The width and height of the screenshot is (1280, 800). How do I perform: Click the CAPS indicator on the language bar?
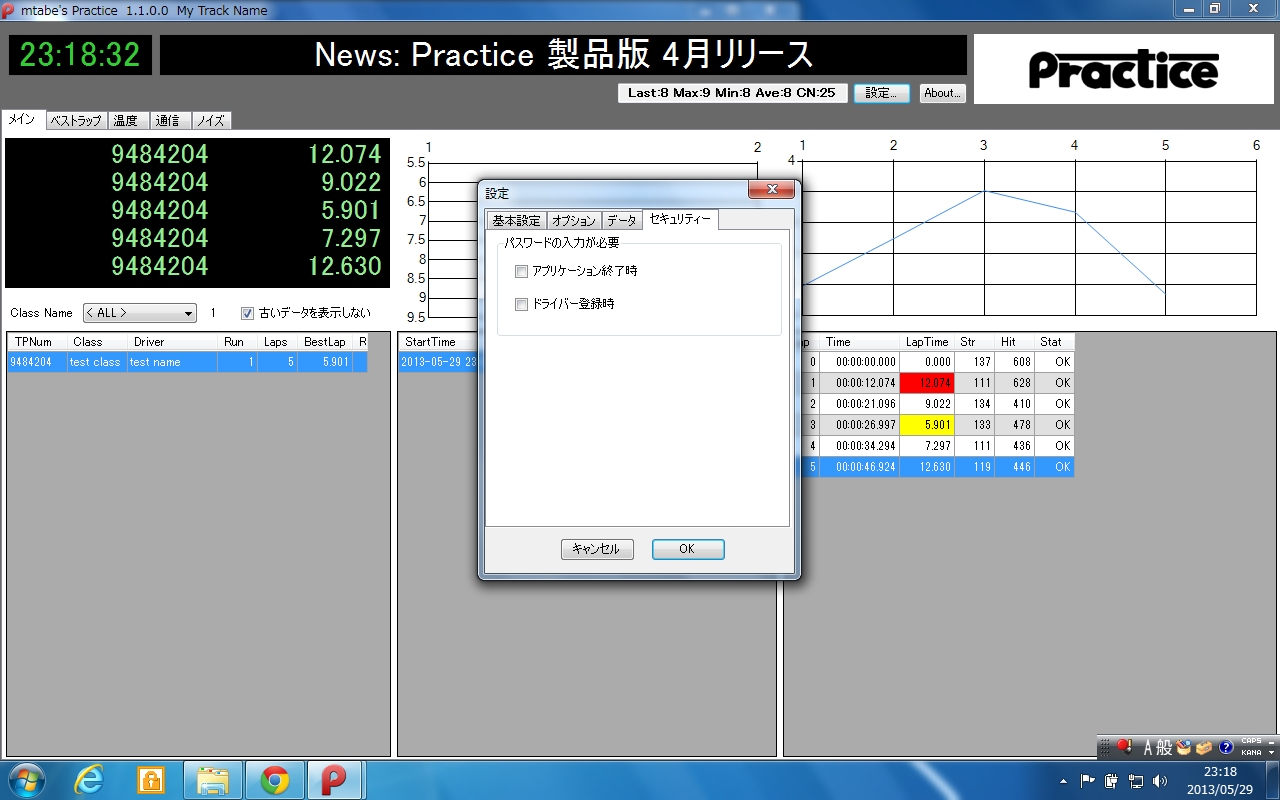click(1250, 741)
